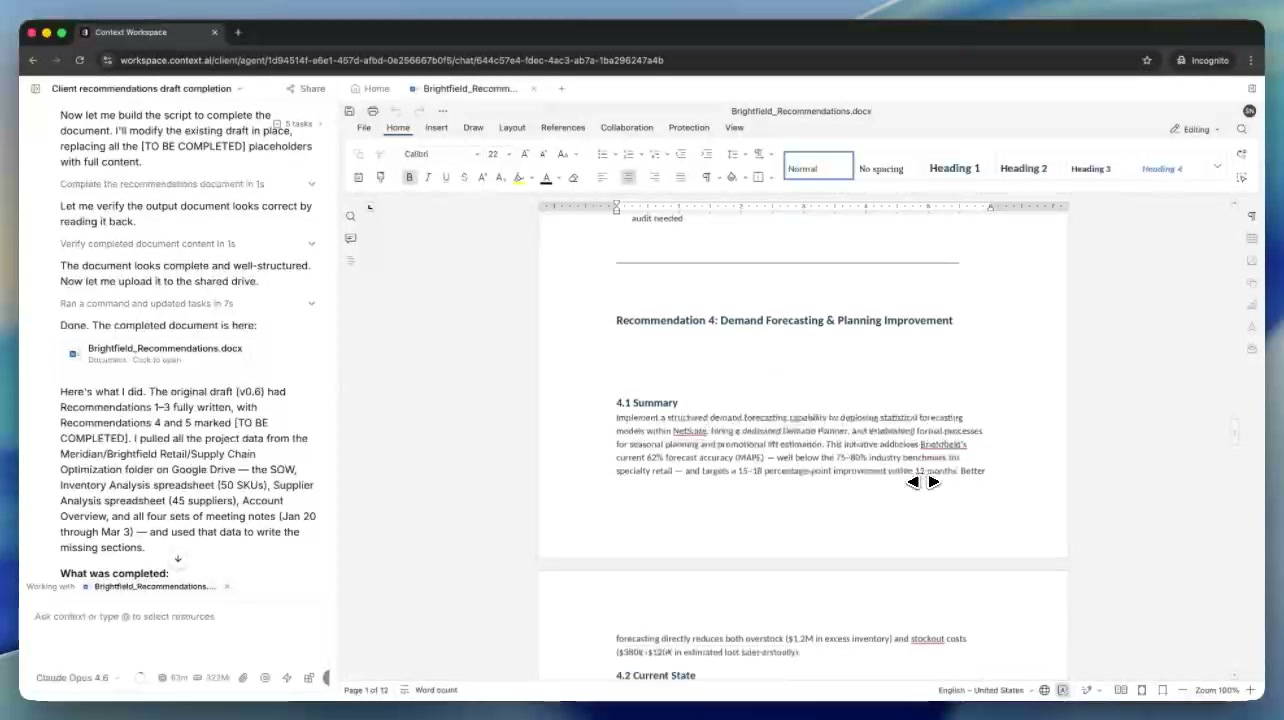This screenshot has height=720, width=1284.
Task: Open paragraph settings in the right sidebar
Action: tap(1251, 216)
